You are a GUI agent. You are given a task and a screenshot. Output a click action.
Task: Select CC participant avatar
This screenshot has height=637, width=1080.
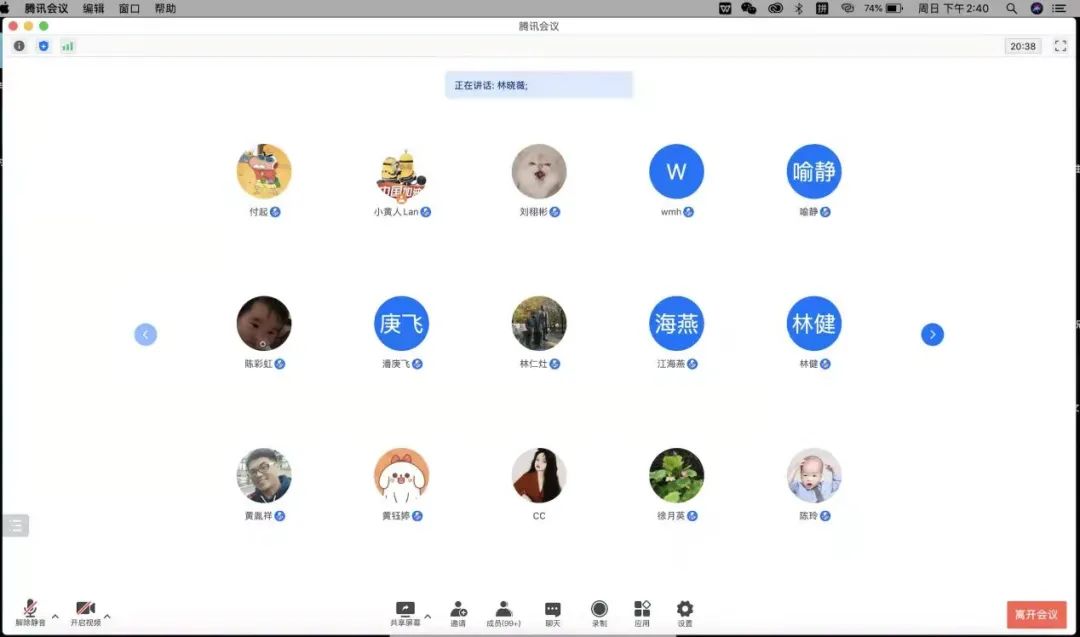coord(539,476)
